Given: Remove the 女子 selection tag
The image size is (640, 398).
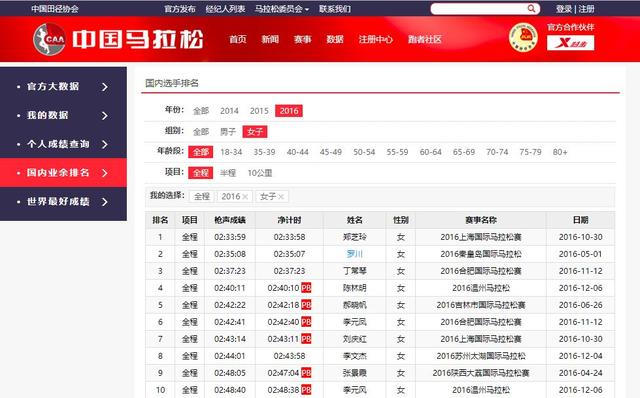Looking at the screenshot, I should pyautogui.click(x=281, y=197).
